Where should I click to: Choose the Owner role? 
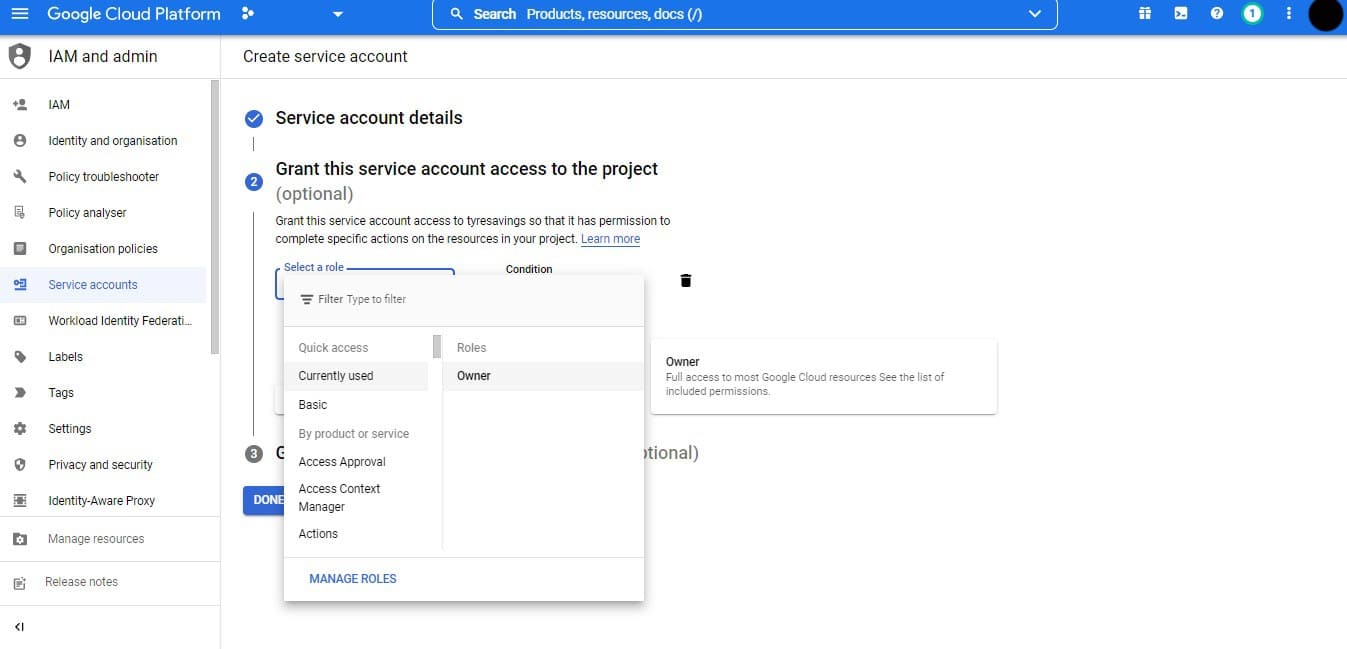click(x=543, y=376)
